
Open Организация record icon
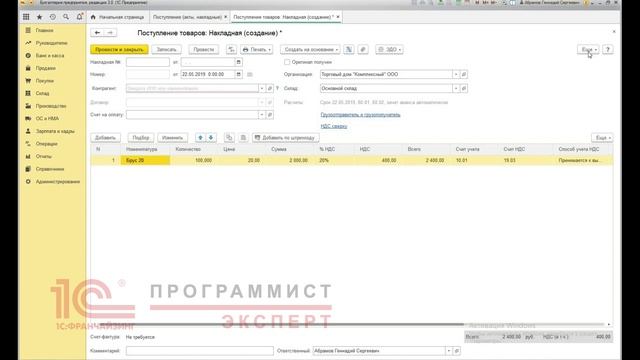464,74
